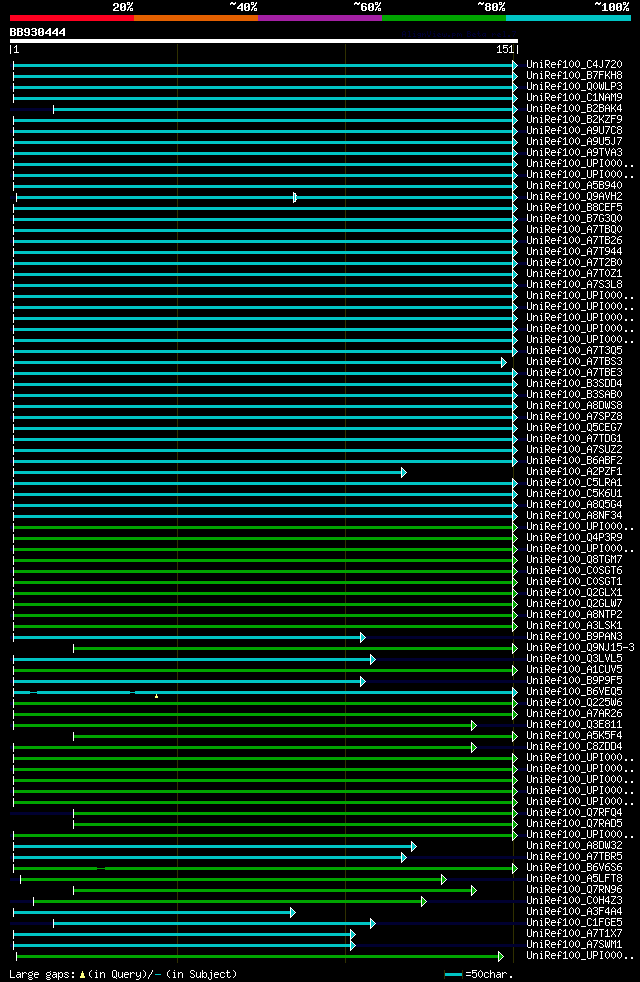Viewport: 640px width, 982px height.
Task: Click the orange ~40% identity legend segment
Action: (196, 18)
